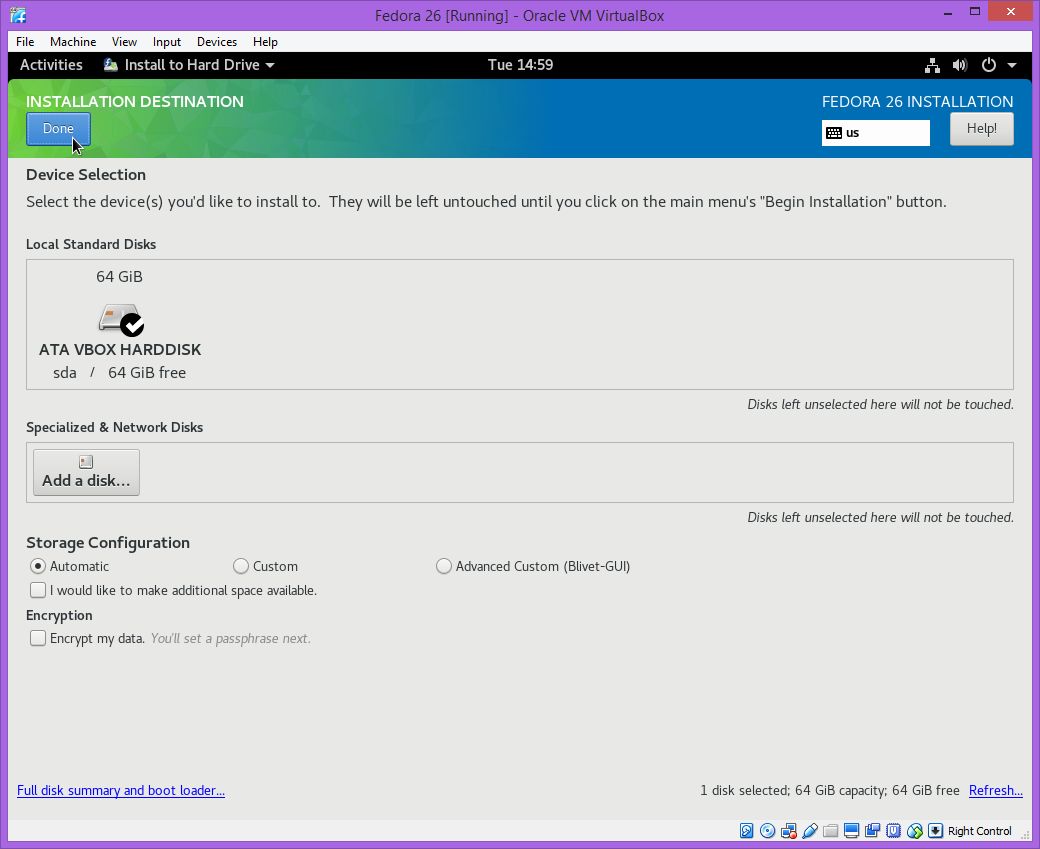Click the CPU virtualization status icon

(893, 830)
